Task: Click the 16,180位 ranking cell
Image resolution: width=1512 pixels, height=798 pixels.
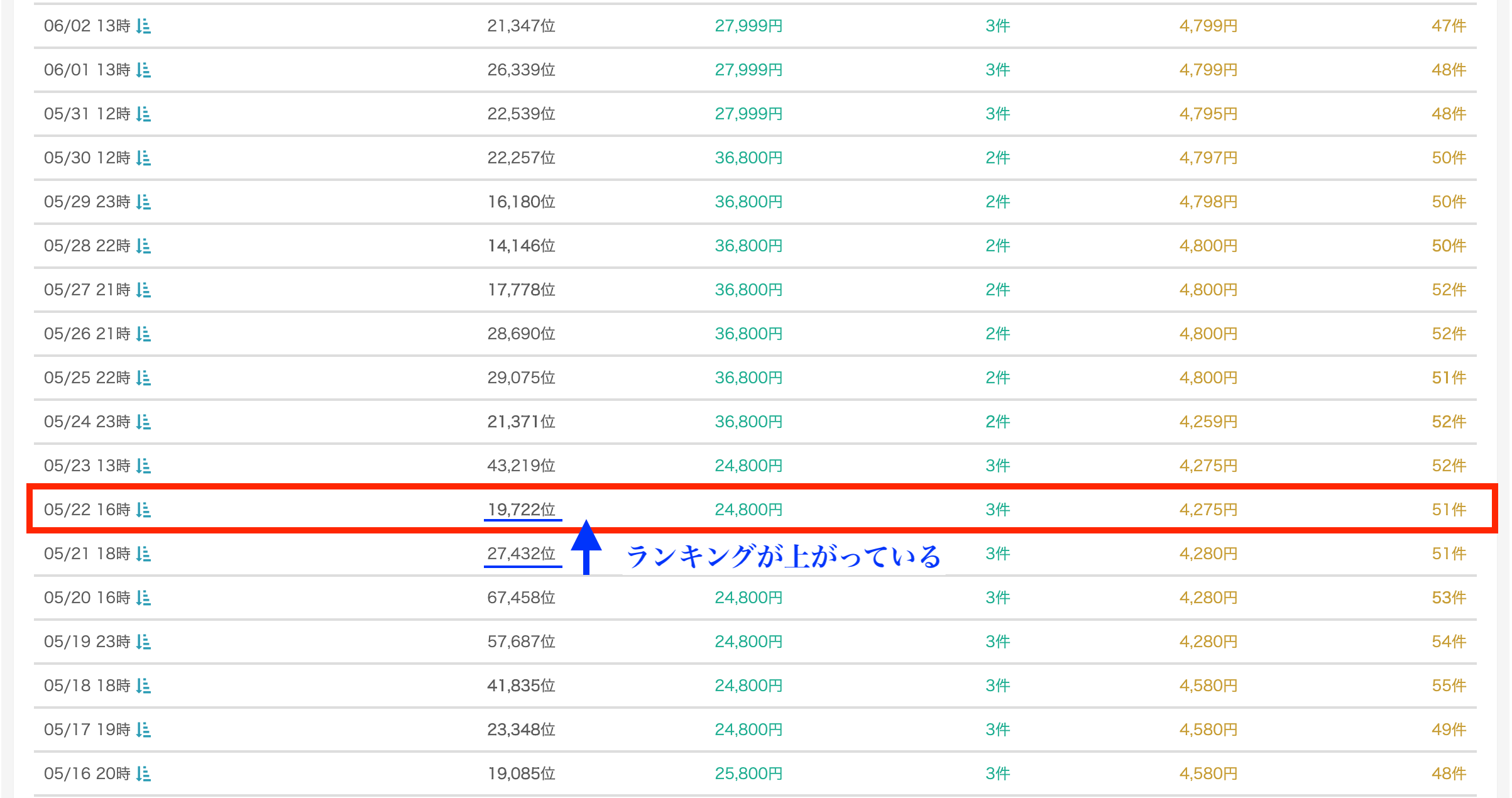Action: pos(522,202)
